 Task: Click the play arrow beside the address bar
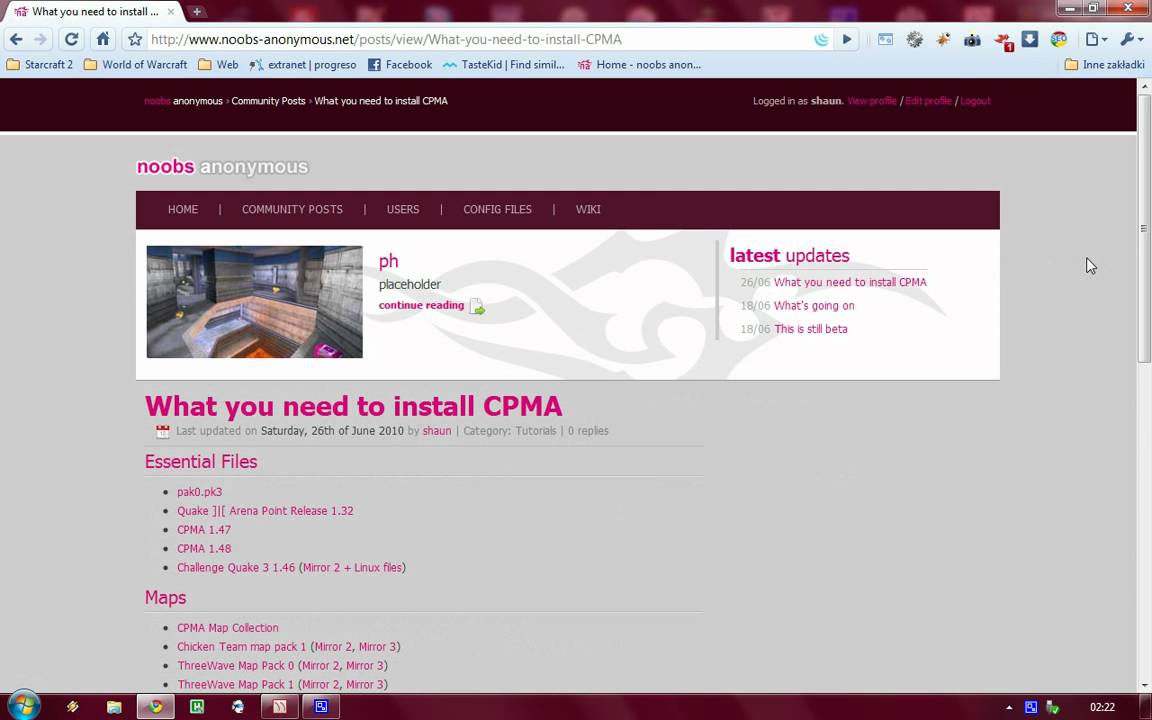pos(847,40)
